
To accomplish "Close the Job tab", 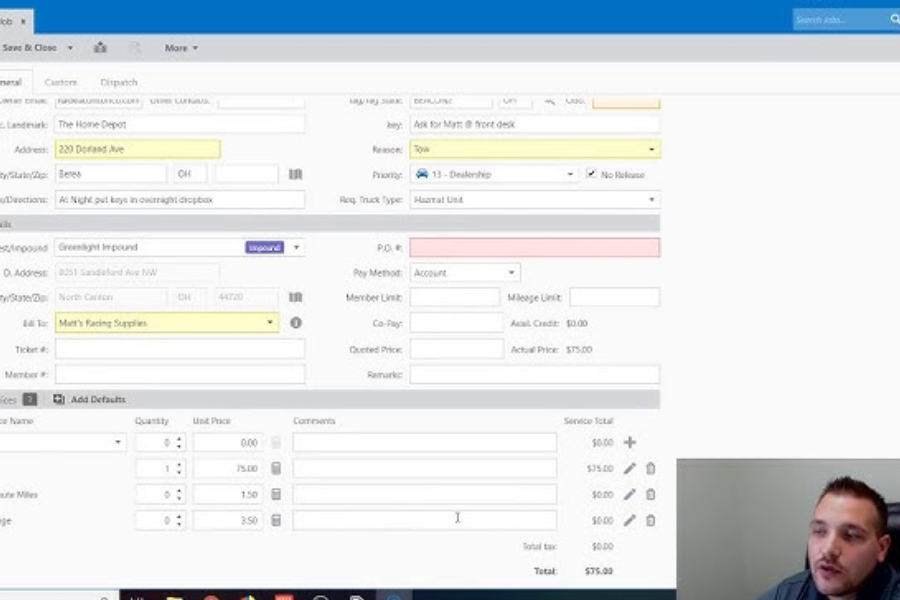I will pos(23,21).
